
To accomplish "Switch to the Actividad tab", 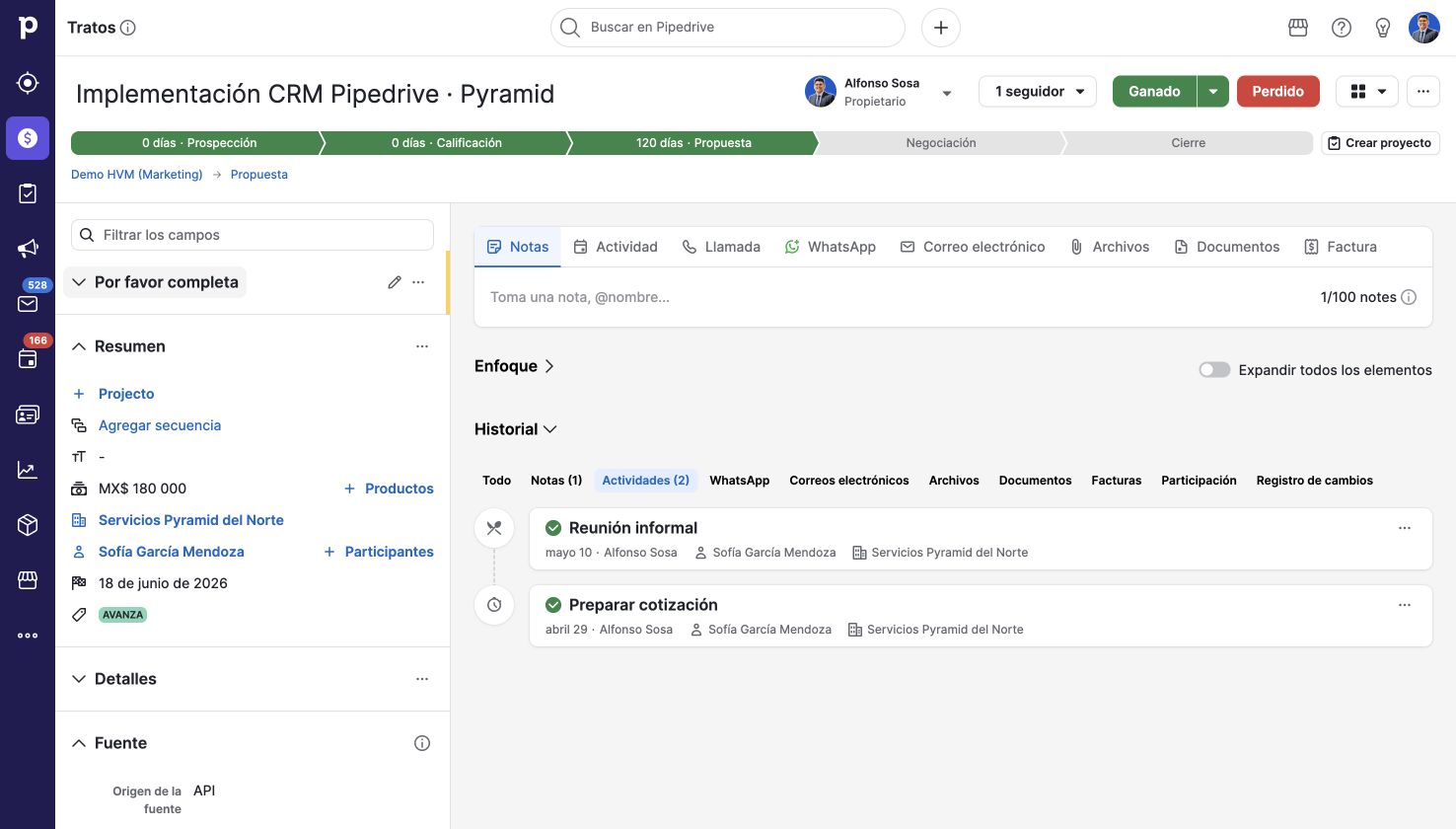I will tap(616, 247).
